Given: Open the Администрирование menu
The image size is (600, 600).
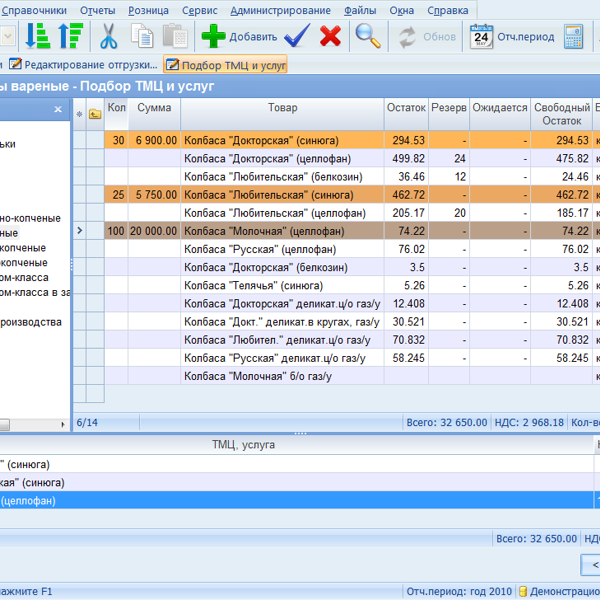Looking at the screenshot, I should (280, 11).
